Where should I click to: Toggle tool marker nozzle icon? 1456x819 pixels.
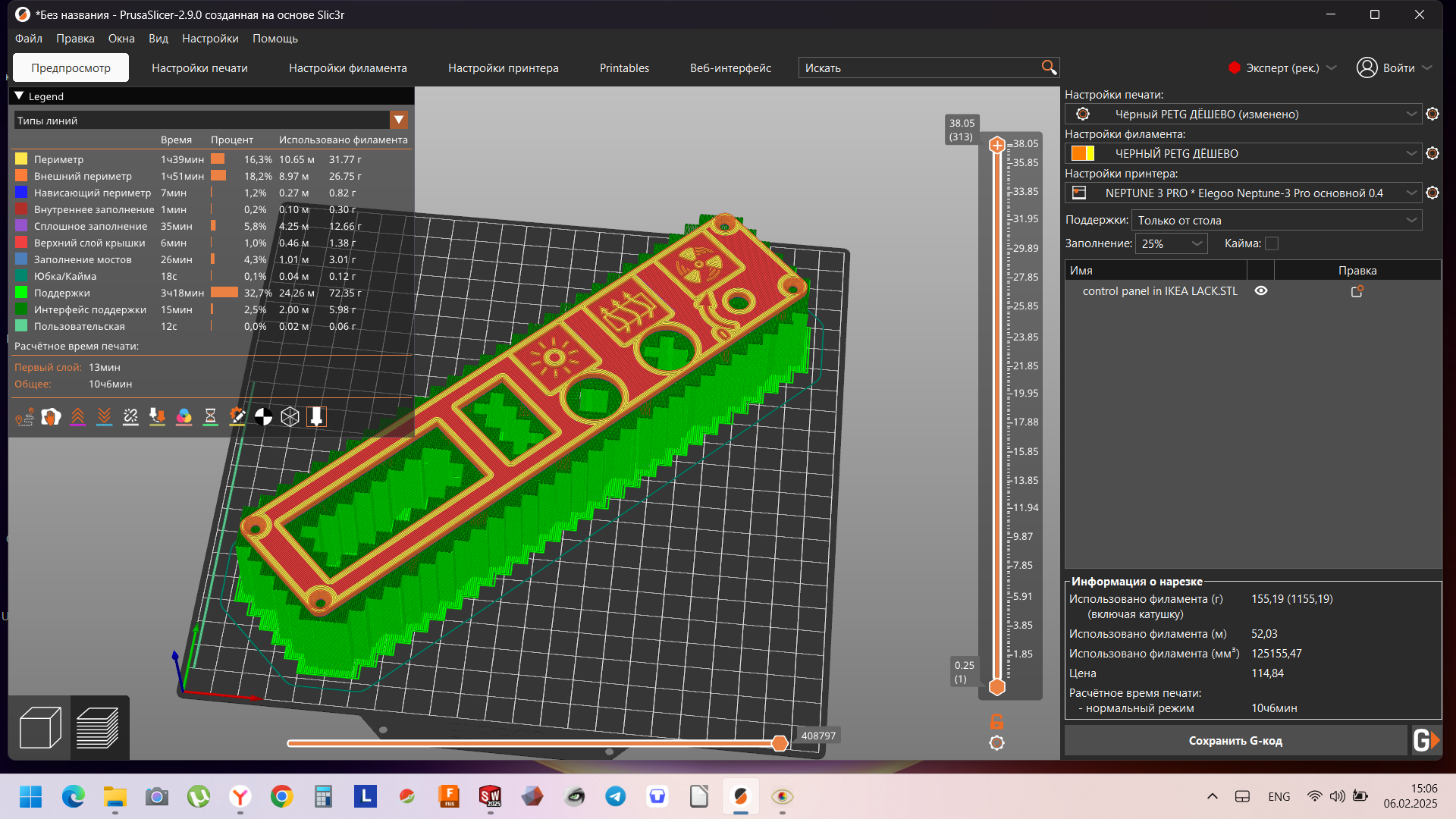[x=316, y=416]
